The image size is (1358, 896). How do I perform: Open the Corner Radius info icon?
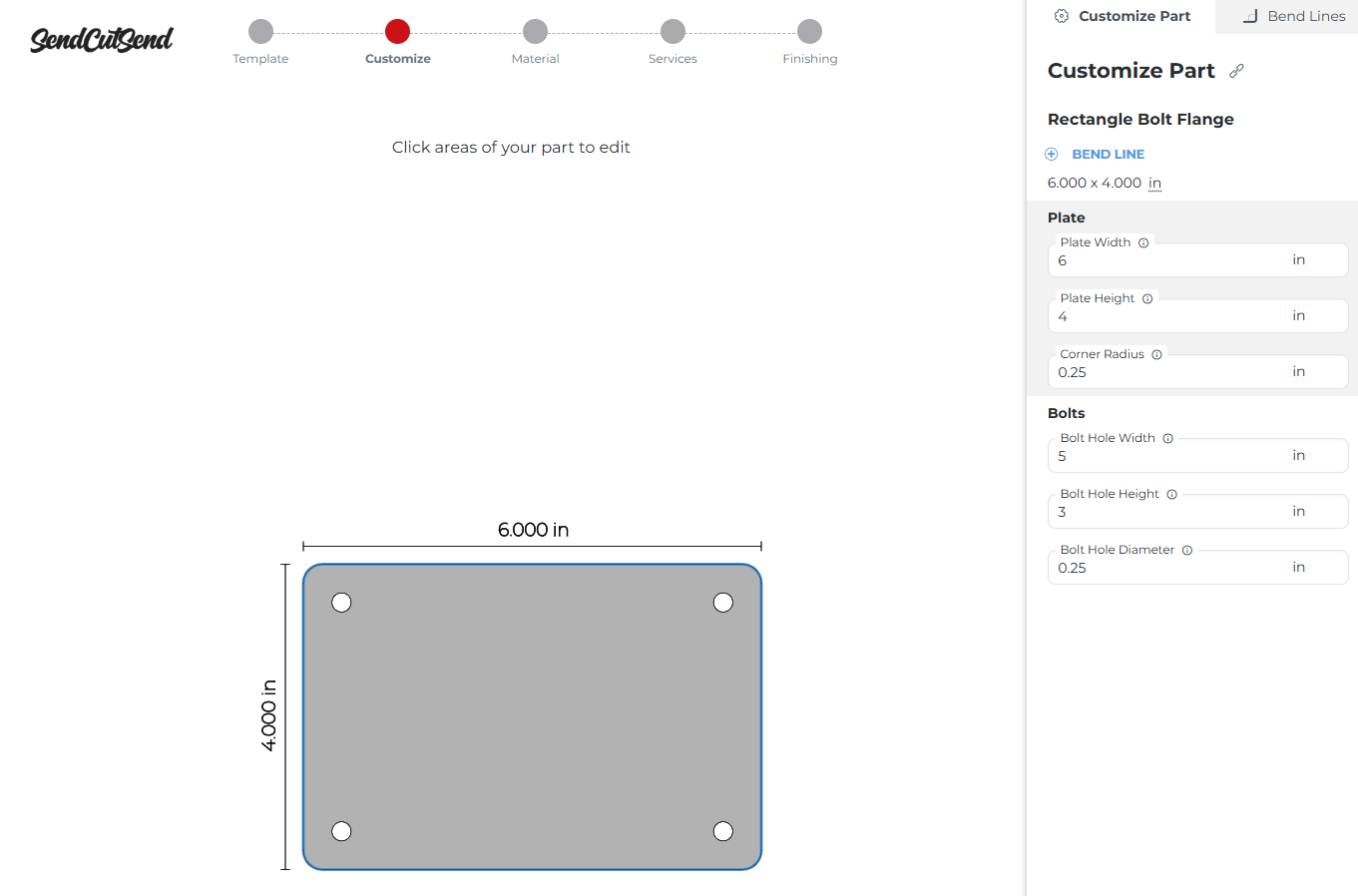click(x=1156, y=354)
